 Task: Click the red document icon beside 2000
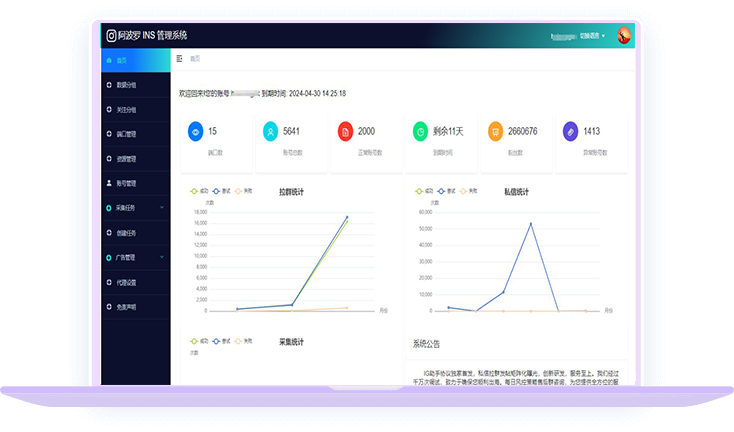[345, 131]
